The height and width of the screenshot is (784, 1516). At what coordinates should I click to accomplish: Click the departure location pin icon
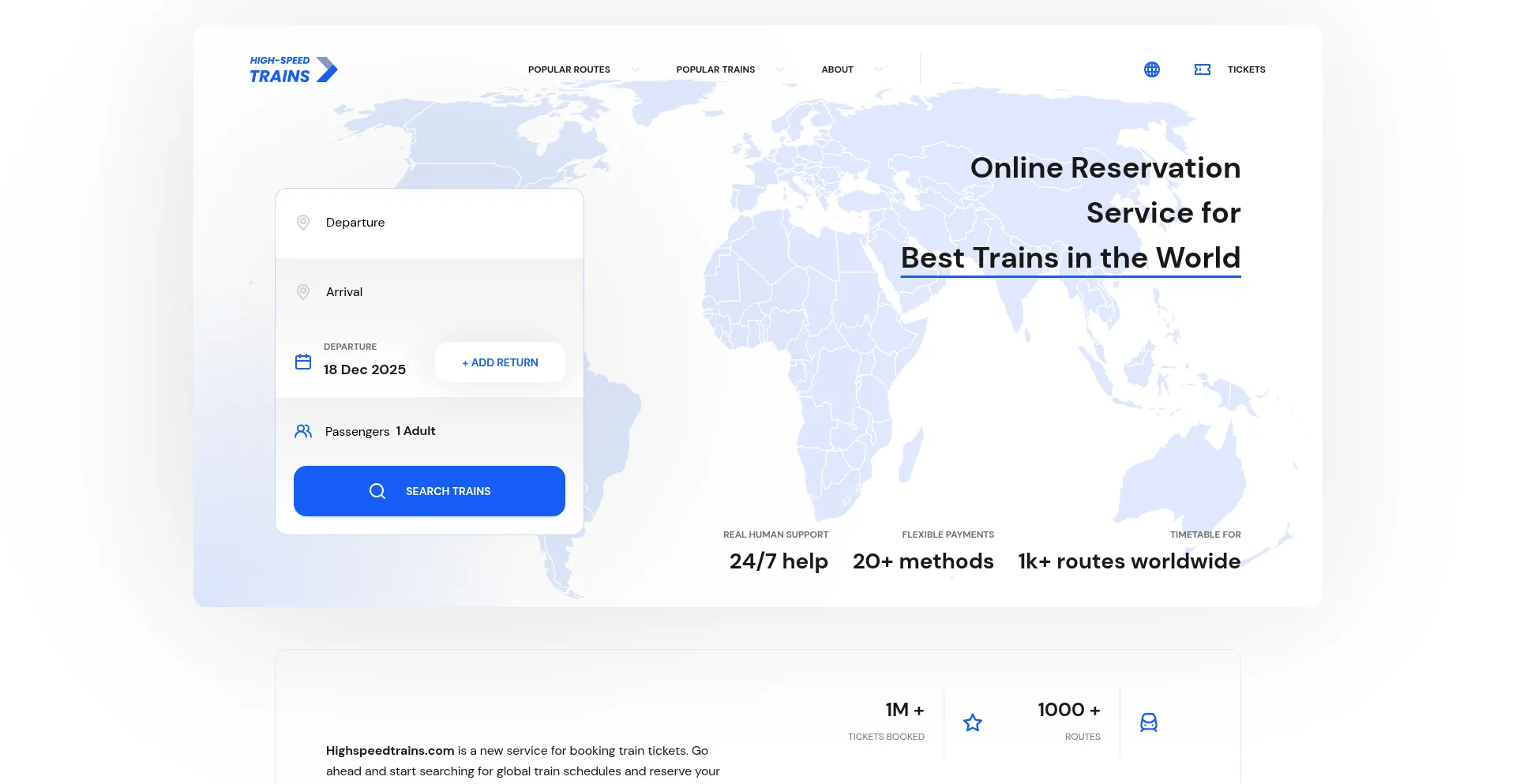pos(303,223)
